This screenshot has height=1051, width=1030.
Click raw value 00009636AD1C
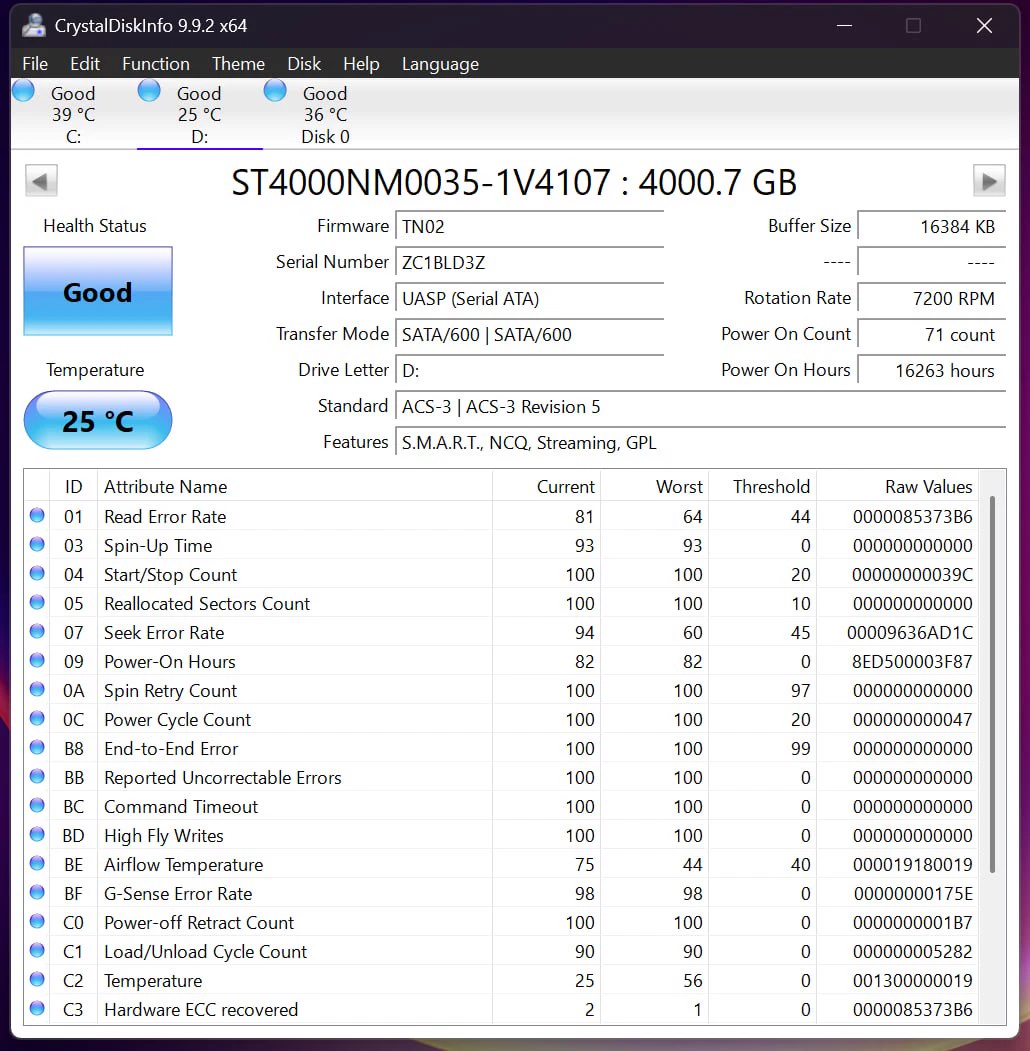[909, 633]
